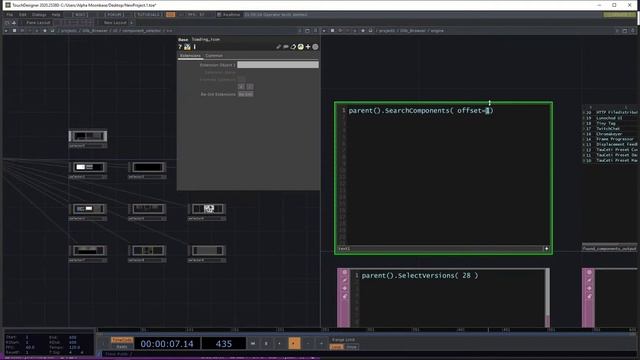640x360 pixels.
Task: Reset timeline to start
Action: tap(253, 344)
